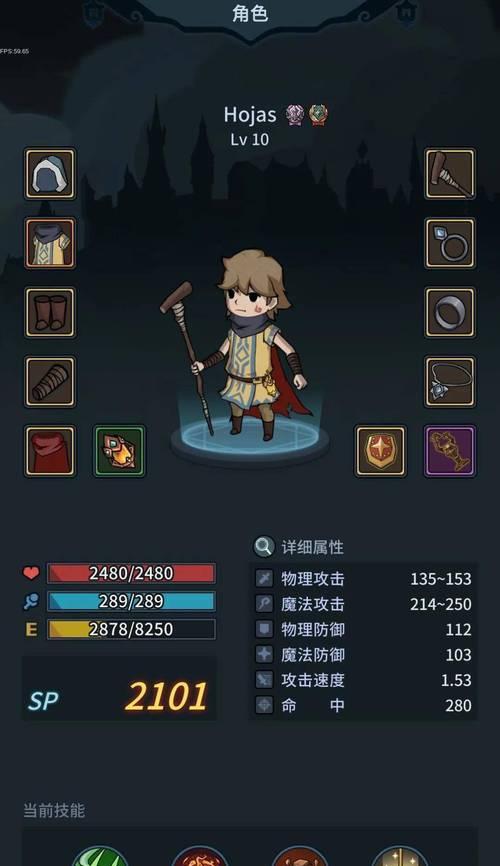The image size is (500, 866).
Task: Tap the first badge beside Hojas
Action: pyautogui.click(x=295, y=115)
